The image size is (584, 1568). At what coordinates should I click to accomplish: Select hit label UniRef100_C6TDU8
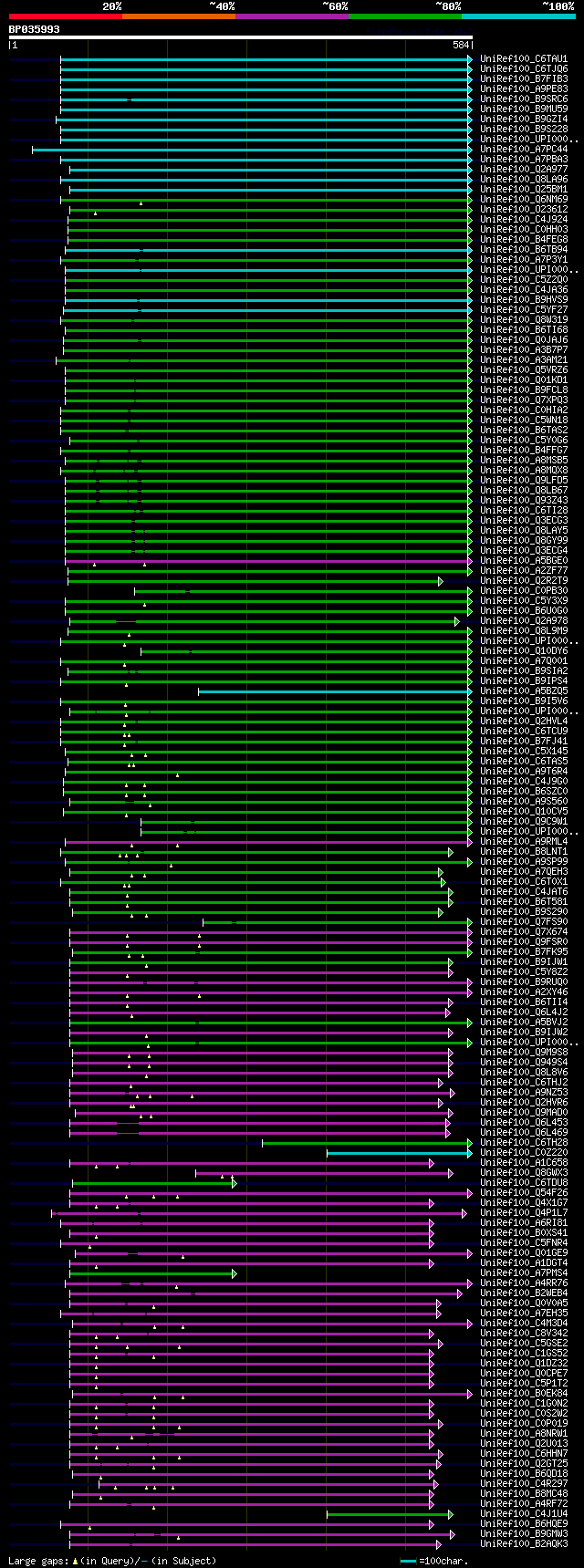524,1183
